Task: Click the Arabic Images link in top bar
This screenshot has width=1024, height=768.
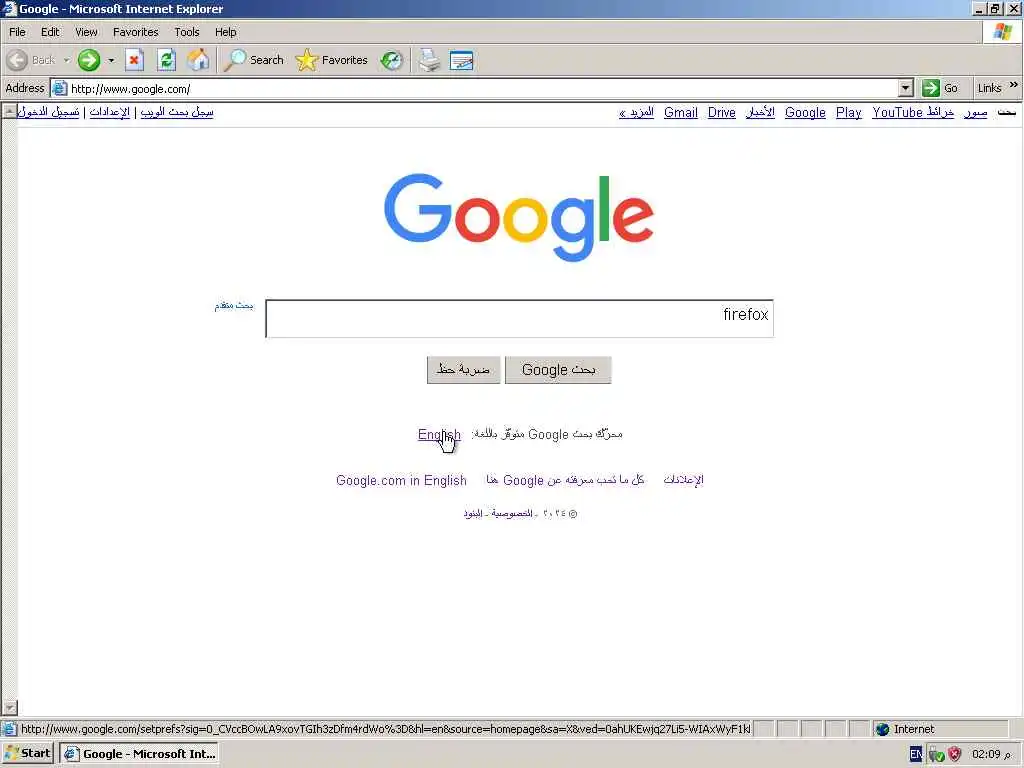Action: 975,112
